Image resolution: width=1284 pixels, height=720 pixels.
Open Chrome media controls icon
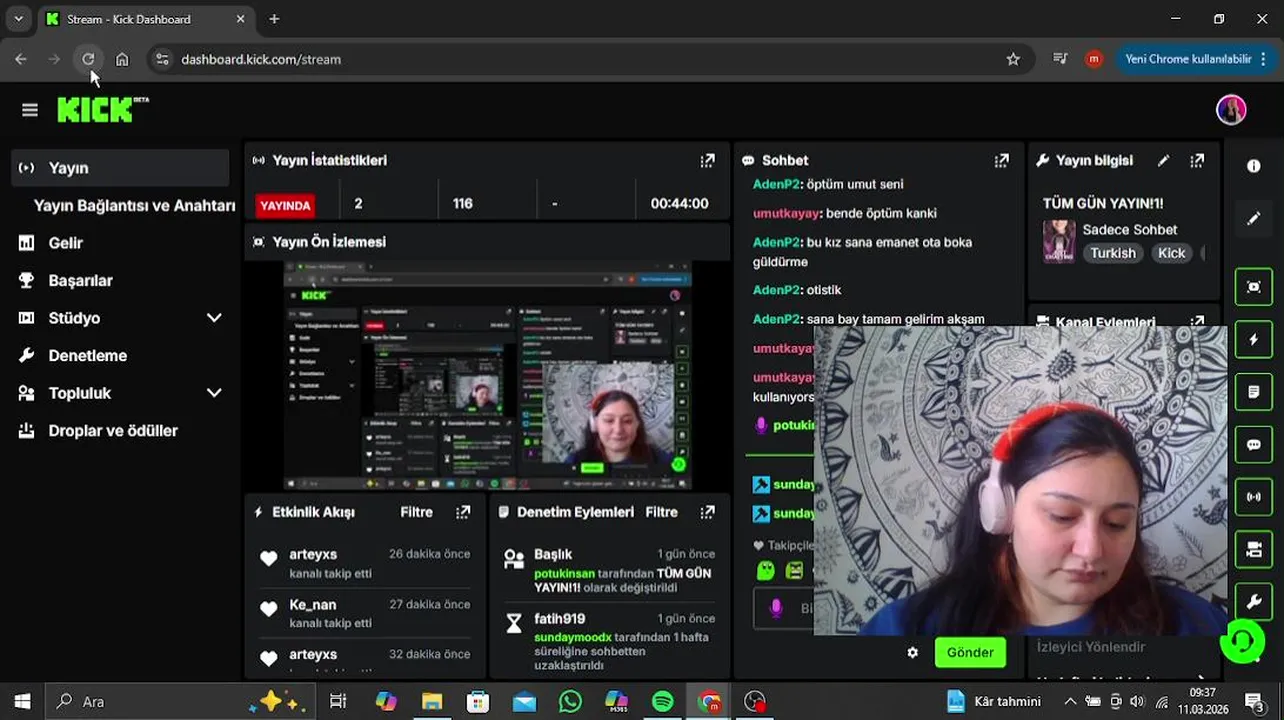pyautogui.click(x=1060, y=59)
